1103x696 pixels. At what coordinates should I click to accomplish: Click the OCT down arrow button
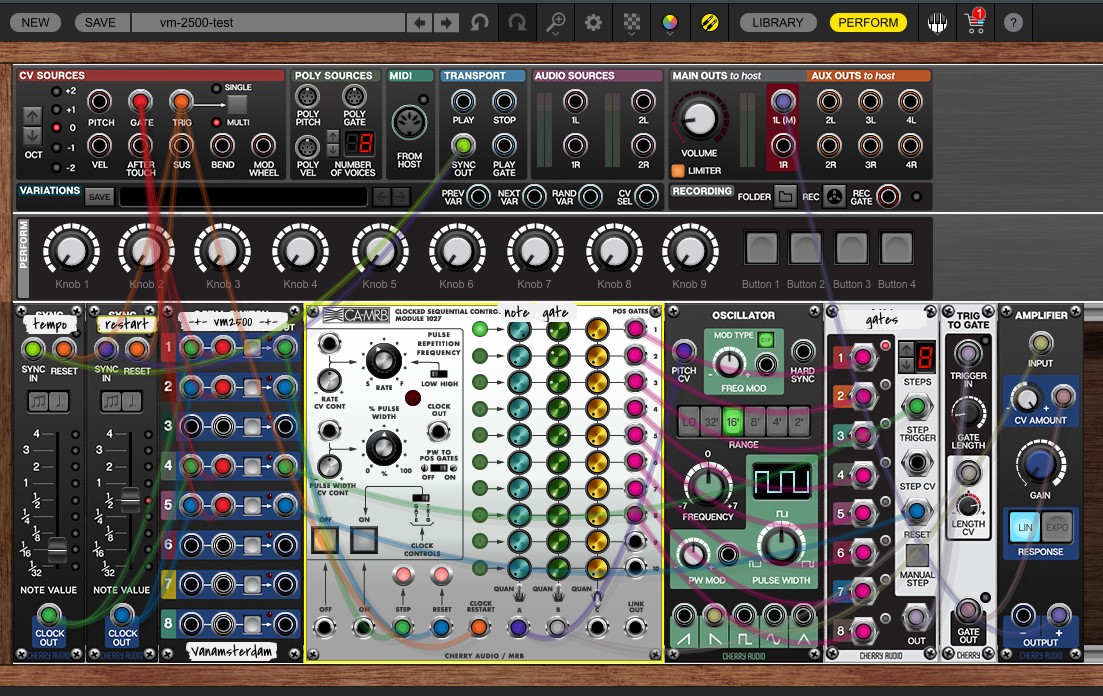pos(32,136)
